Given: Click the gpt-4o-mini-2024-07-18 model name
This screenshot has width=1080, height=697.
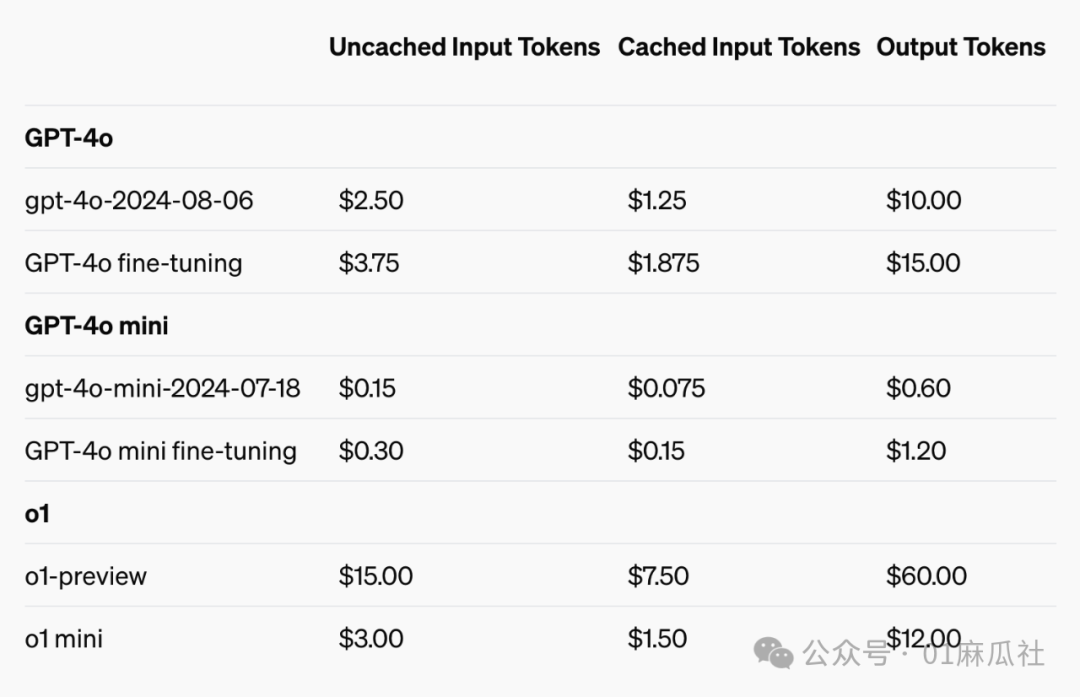Looking at the screenshot, I should click(162, 388).
